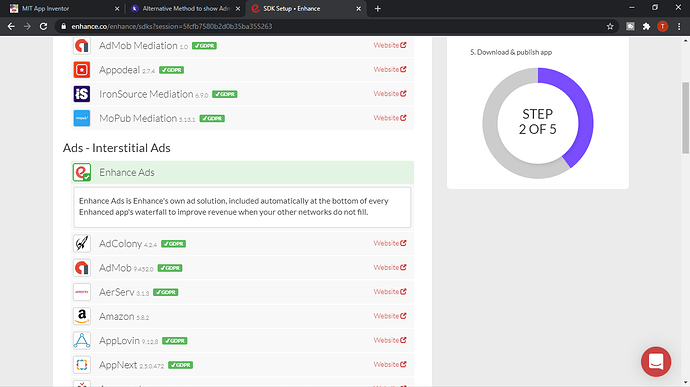Select the Appodeal SDK icon
Viewport: 690px width, 387px height.
[82, 70]
